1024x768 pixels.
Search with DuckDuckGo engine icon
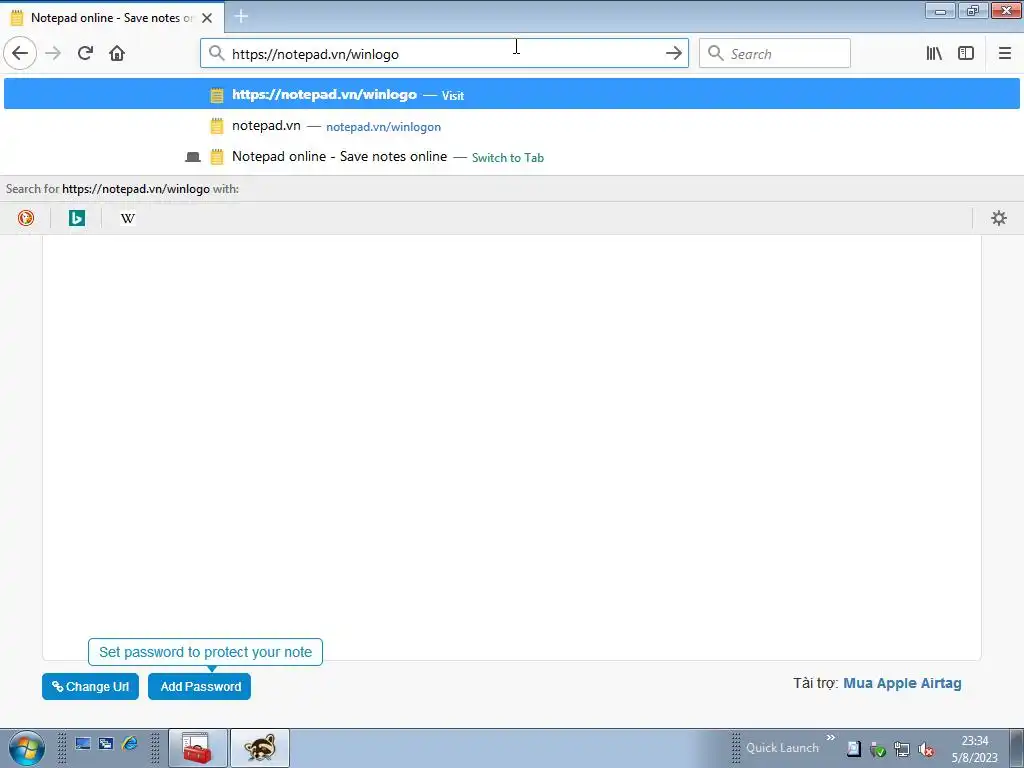[x=25, y=218]
